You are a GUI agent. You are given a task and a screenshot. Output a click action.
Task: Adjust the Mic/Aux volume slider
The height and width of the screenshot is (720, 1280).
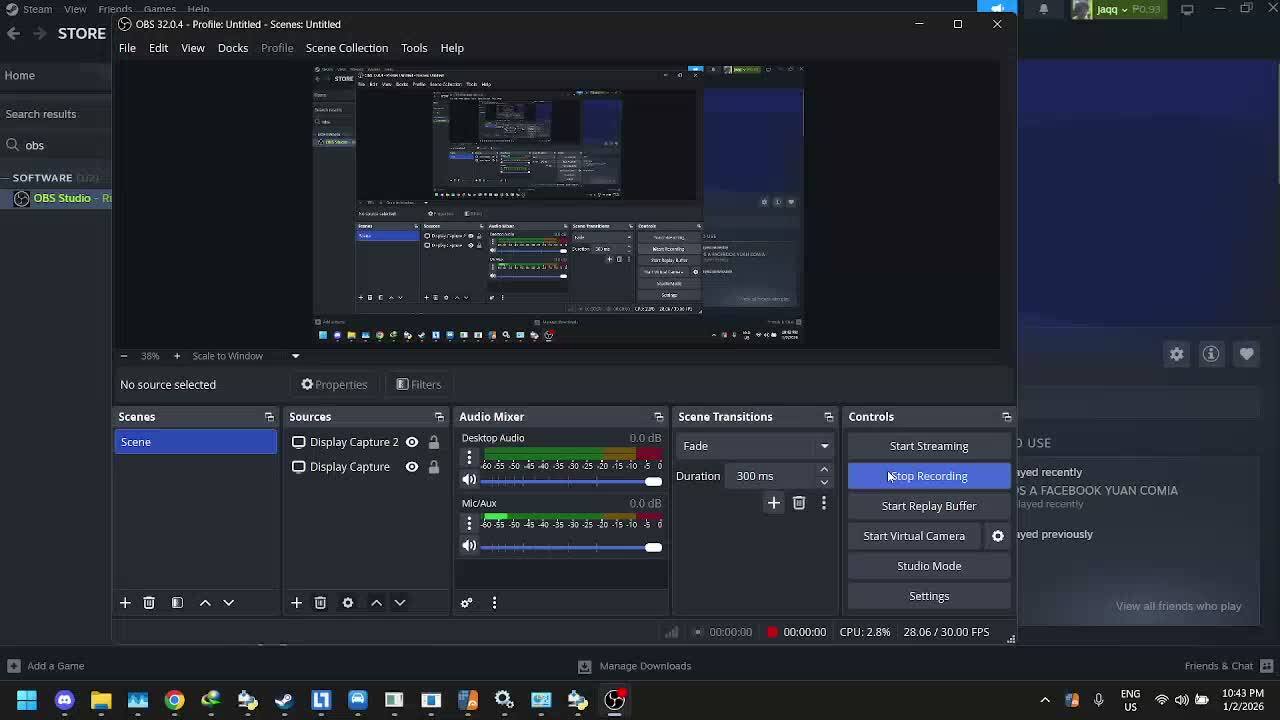(571, 547)
